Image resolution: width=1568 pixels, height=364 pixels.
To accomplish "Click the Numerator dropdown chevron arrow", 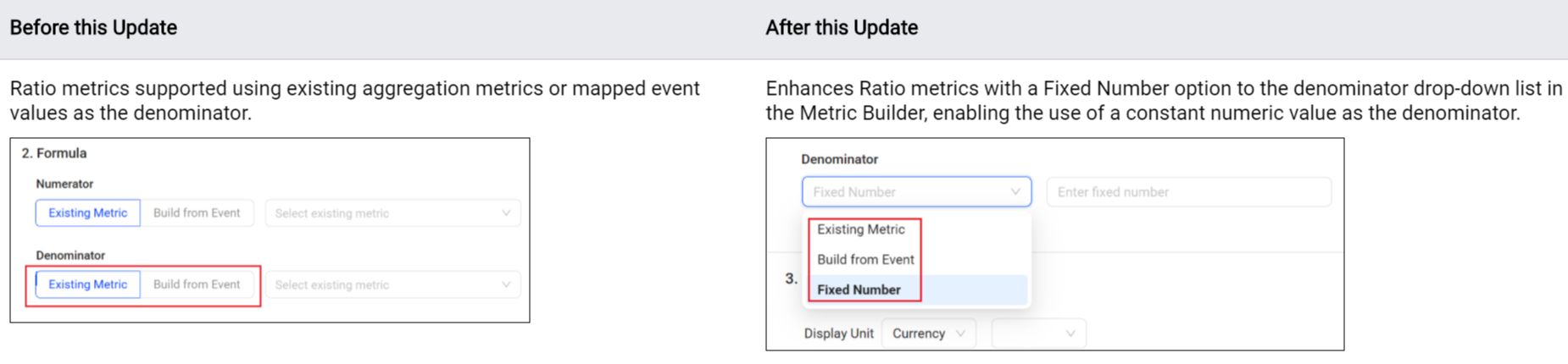I will (x=506, y=213).
